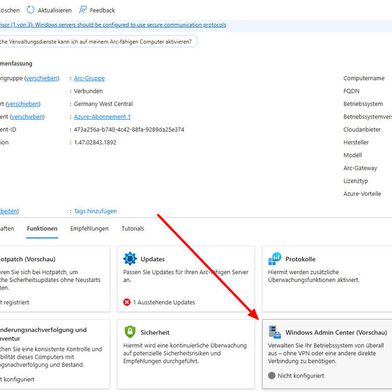Click the Cloudanbieter label
This screenshot has width=392, height=392.
362,129
